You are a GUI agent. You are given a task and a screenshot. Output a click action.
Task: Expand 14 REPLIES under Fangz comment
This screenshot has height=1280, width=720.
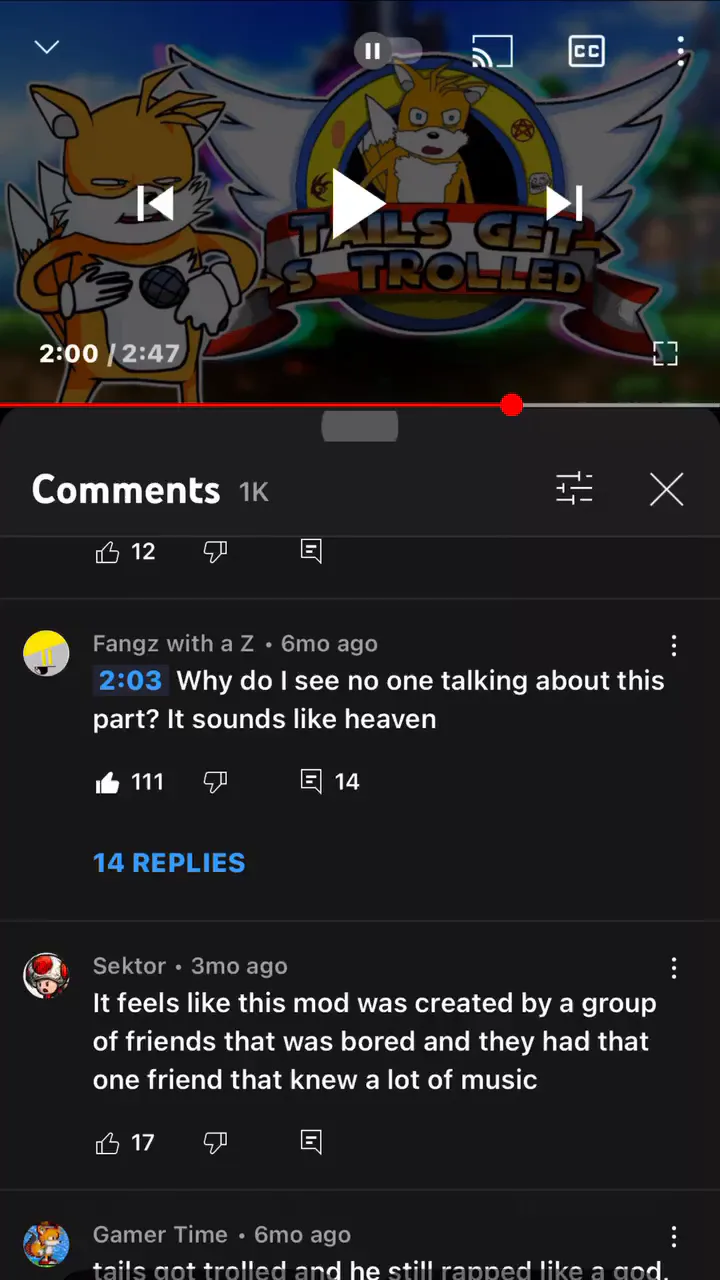[x=169, y=863]
